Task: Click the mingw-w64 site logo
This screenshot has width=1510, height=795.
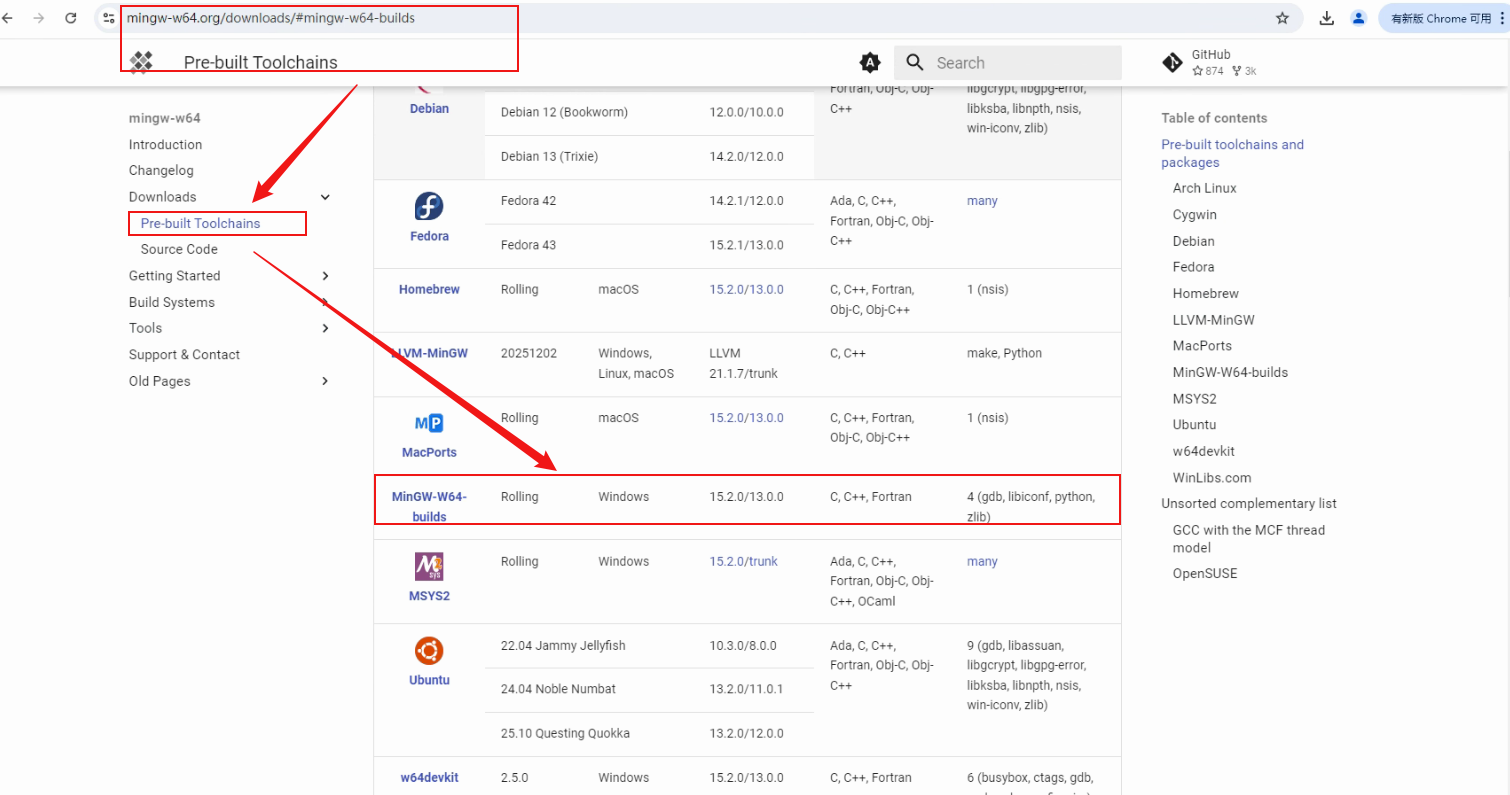Action: pos(141,62)
